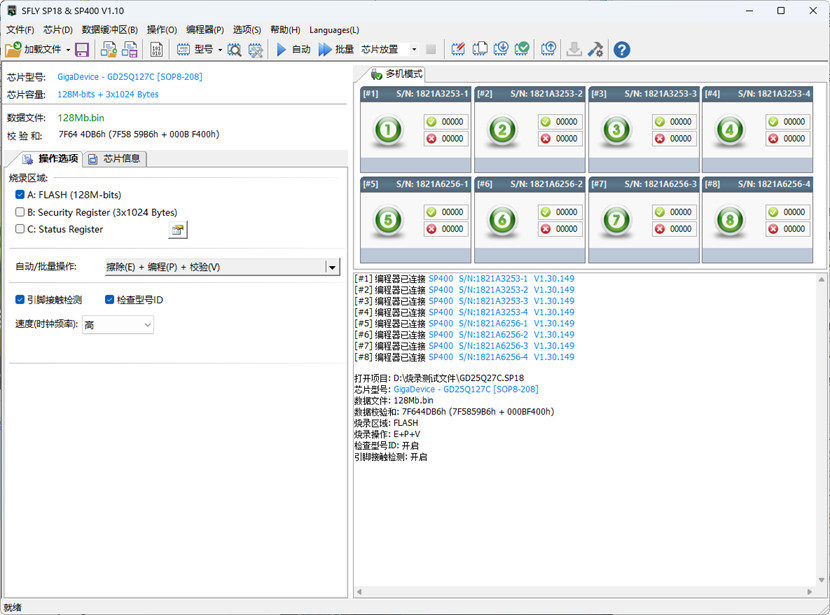Open the 芯片放置 toolbar dropdown
The image size is (830, 615).
tap(413, 49)
